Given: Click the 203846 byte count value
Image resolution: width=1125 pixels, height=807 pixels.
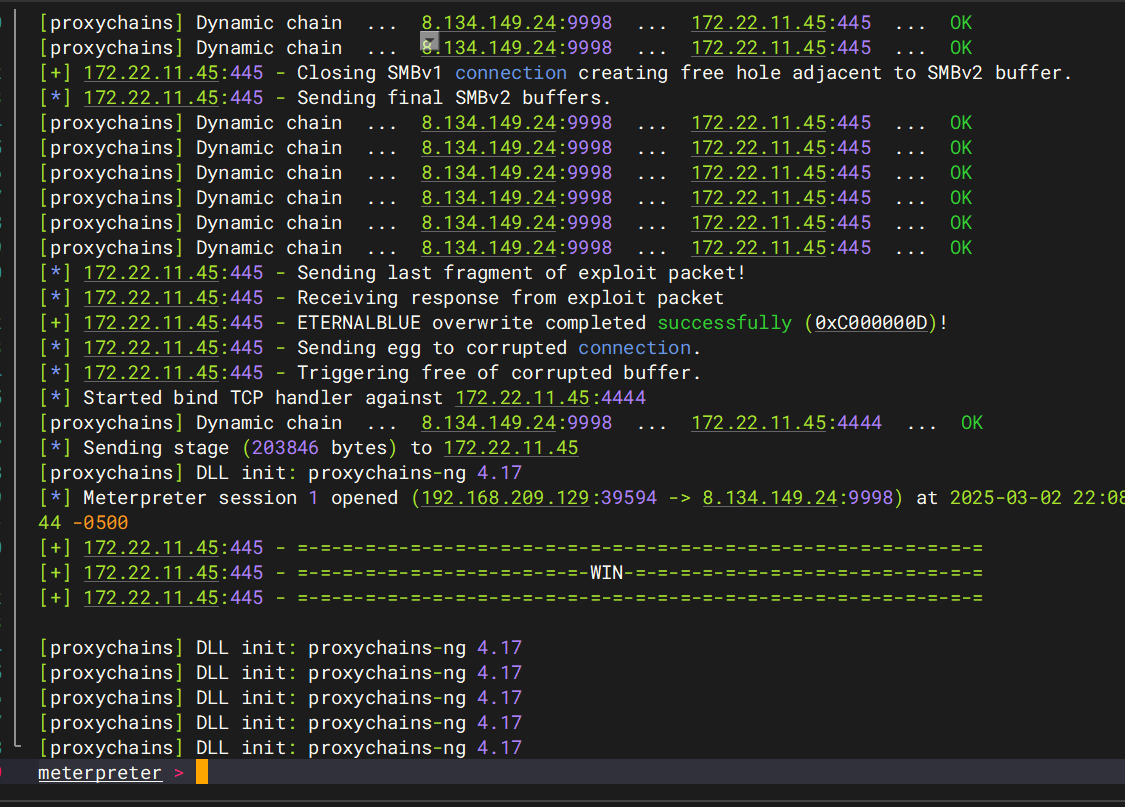Looking at the screenshot, I should tap(285, 448).
